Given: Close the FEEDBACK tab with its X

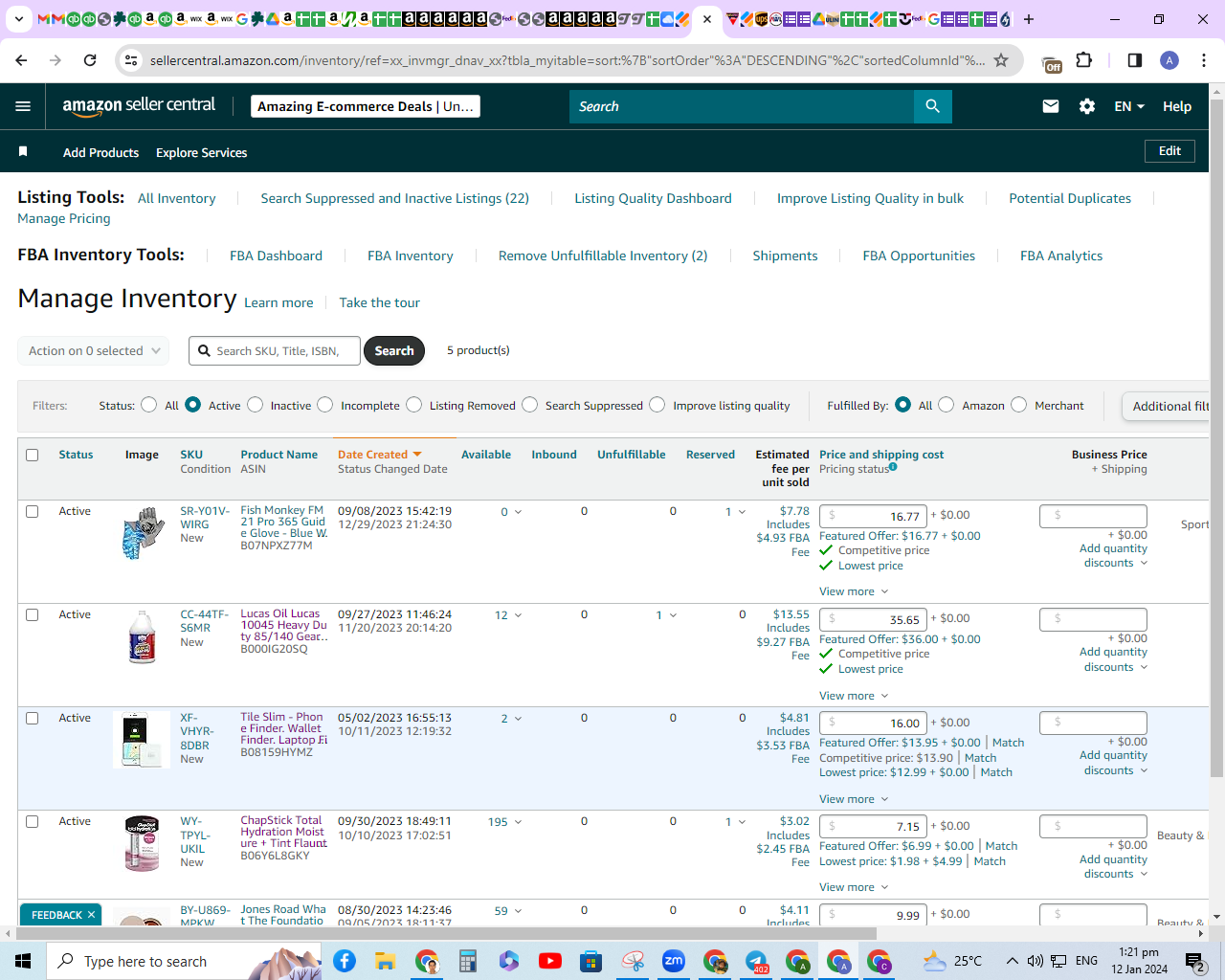Looking at the screenshot, I should (x=91, y=915).
